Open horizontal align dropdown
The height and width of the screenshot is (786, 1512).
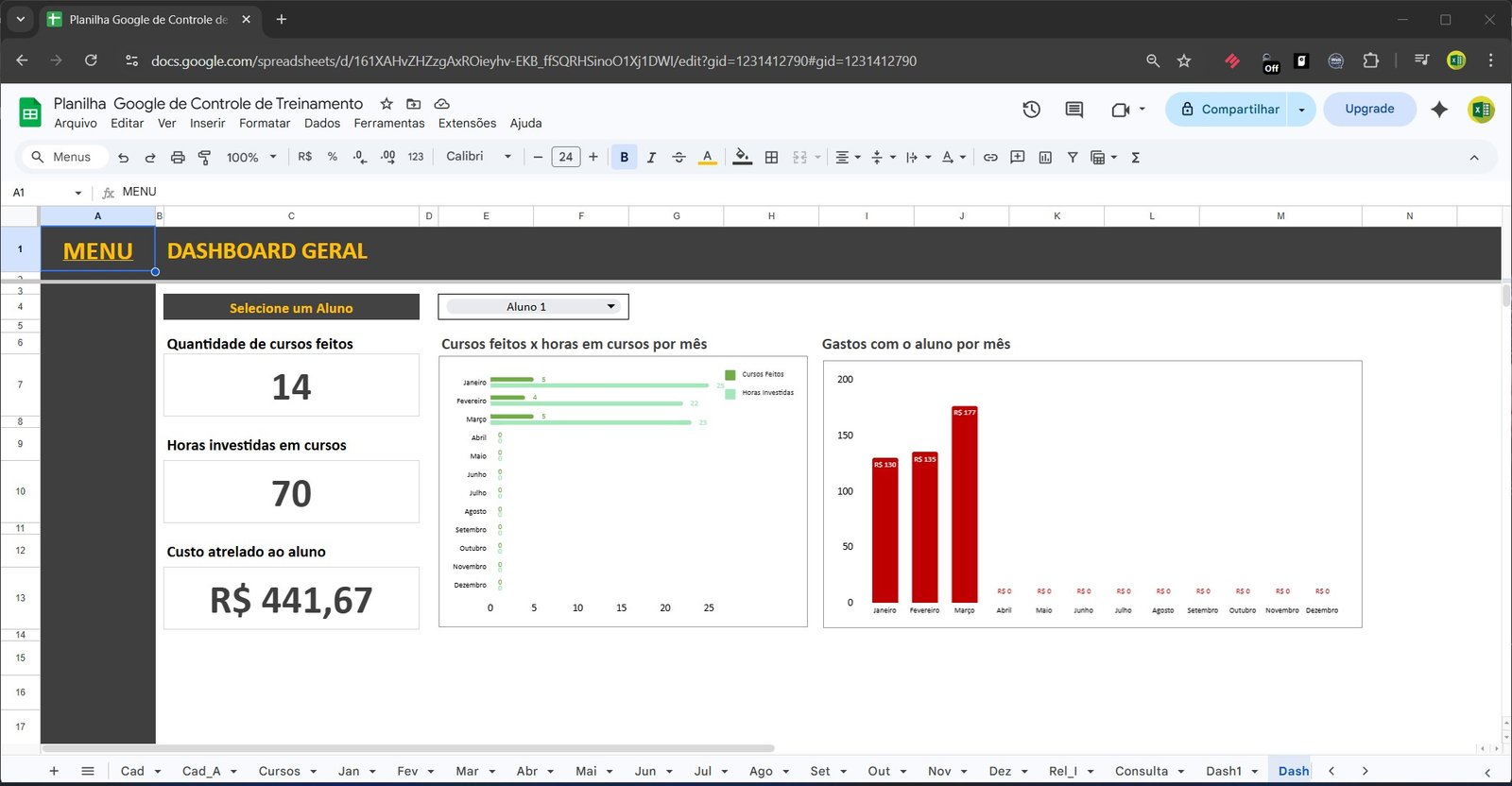[848, 157]
